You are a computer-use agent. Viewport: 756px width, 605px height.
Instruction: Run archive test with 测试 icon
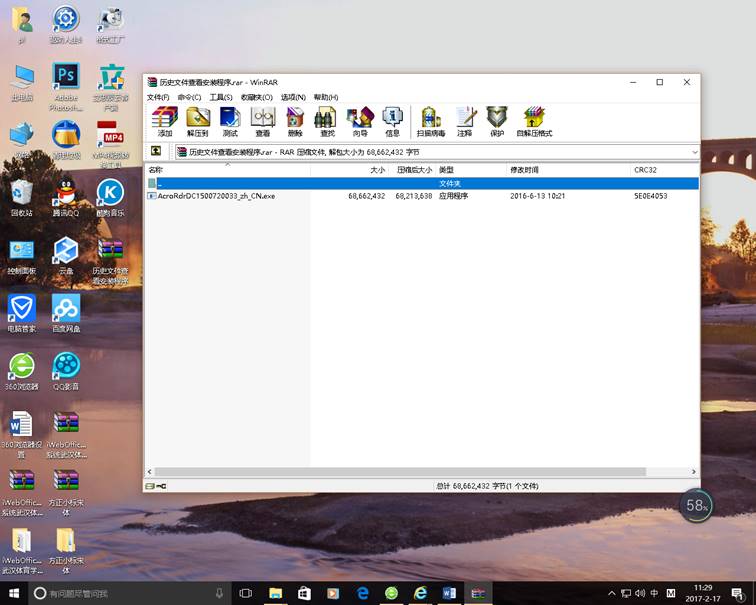(x=230, y=120)
